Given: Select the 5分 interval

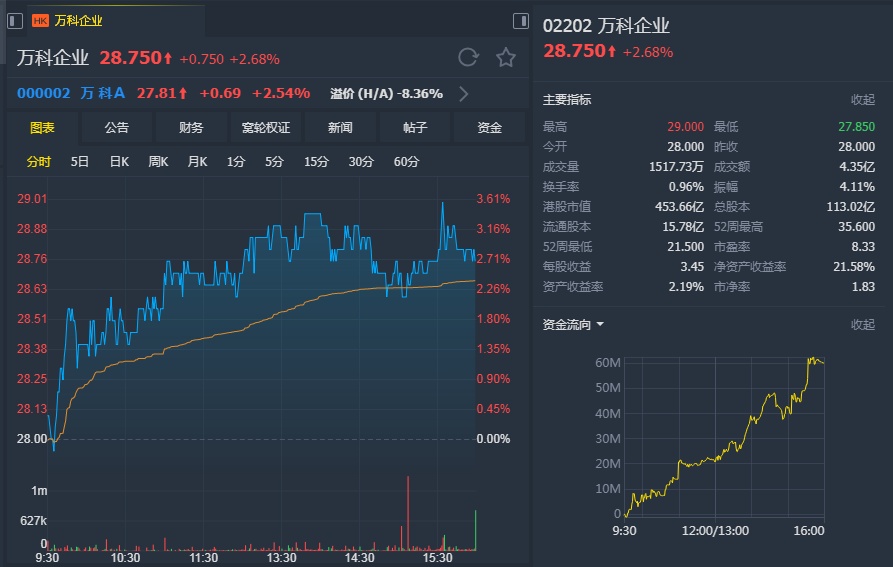Looking at the screenshot, I should tap(274, 162).
